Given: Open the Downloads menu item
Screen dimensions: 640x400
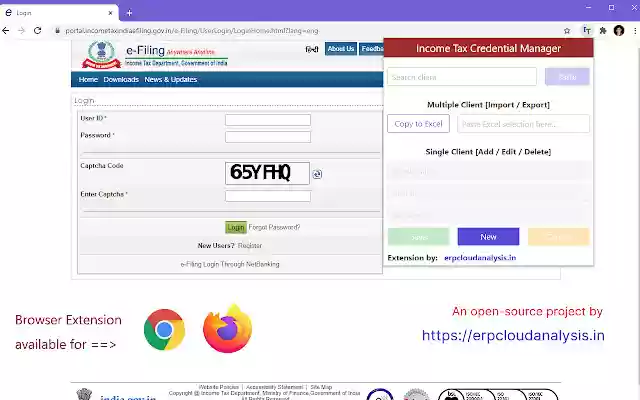Looking at the screenshot, I should click(x=121, y=80).
